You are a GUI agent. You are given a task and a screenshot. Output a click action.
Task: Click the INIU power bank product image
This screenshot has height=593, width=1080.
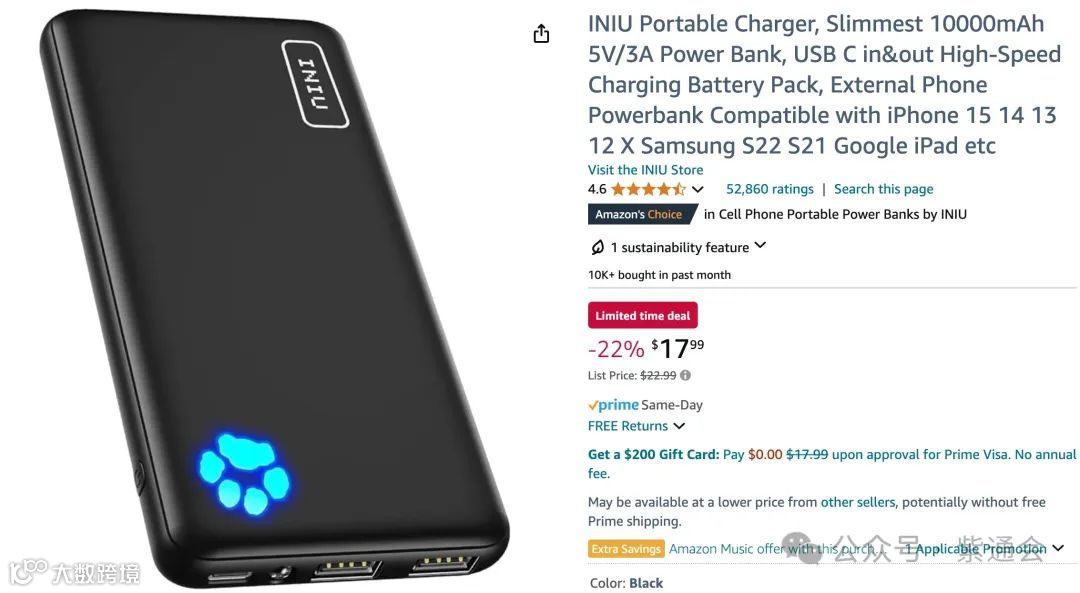point(274,298)
